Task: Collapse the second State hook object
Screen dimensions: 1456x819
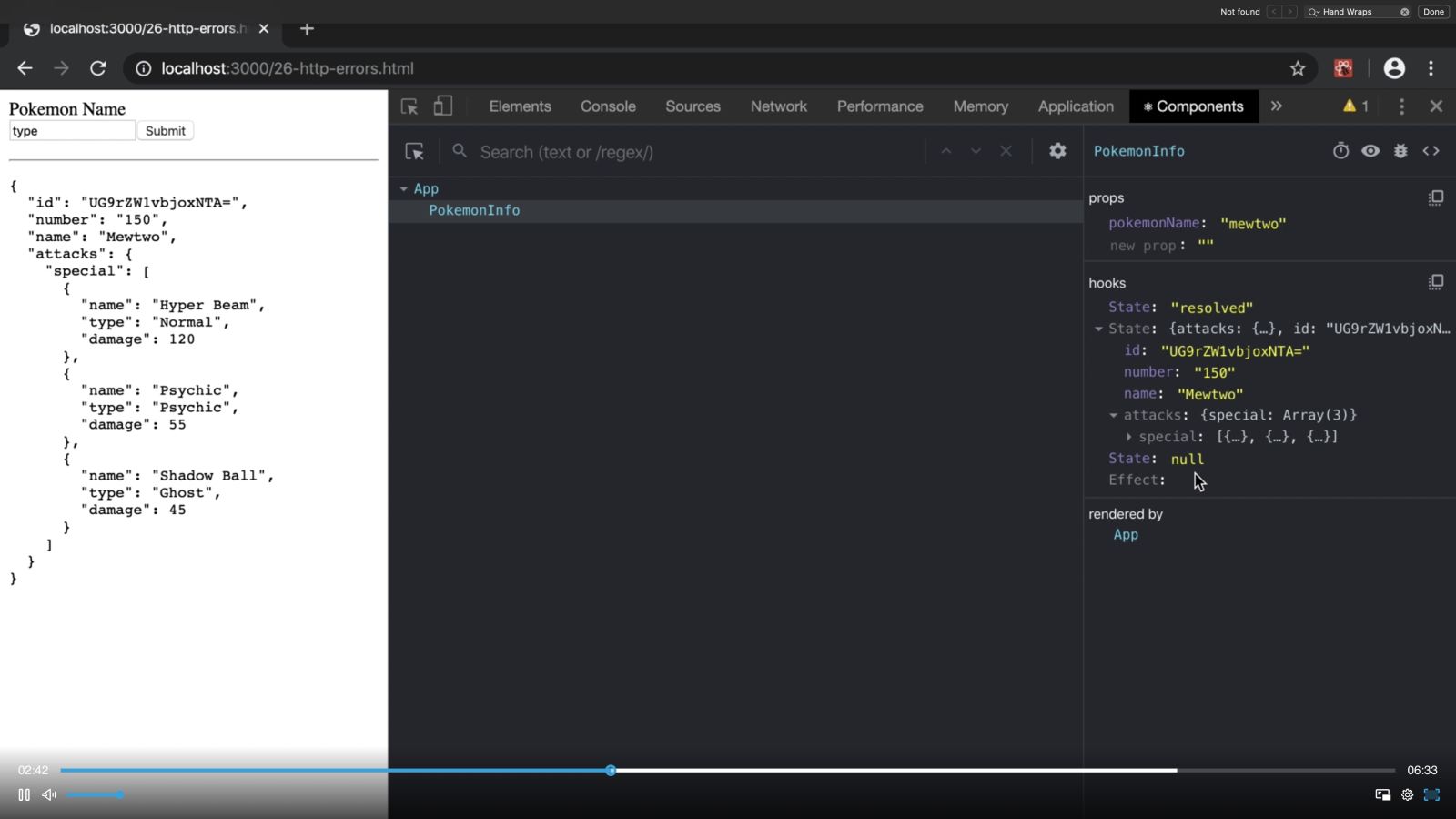Action: [1098, 329]
